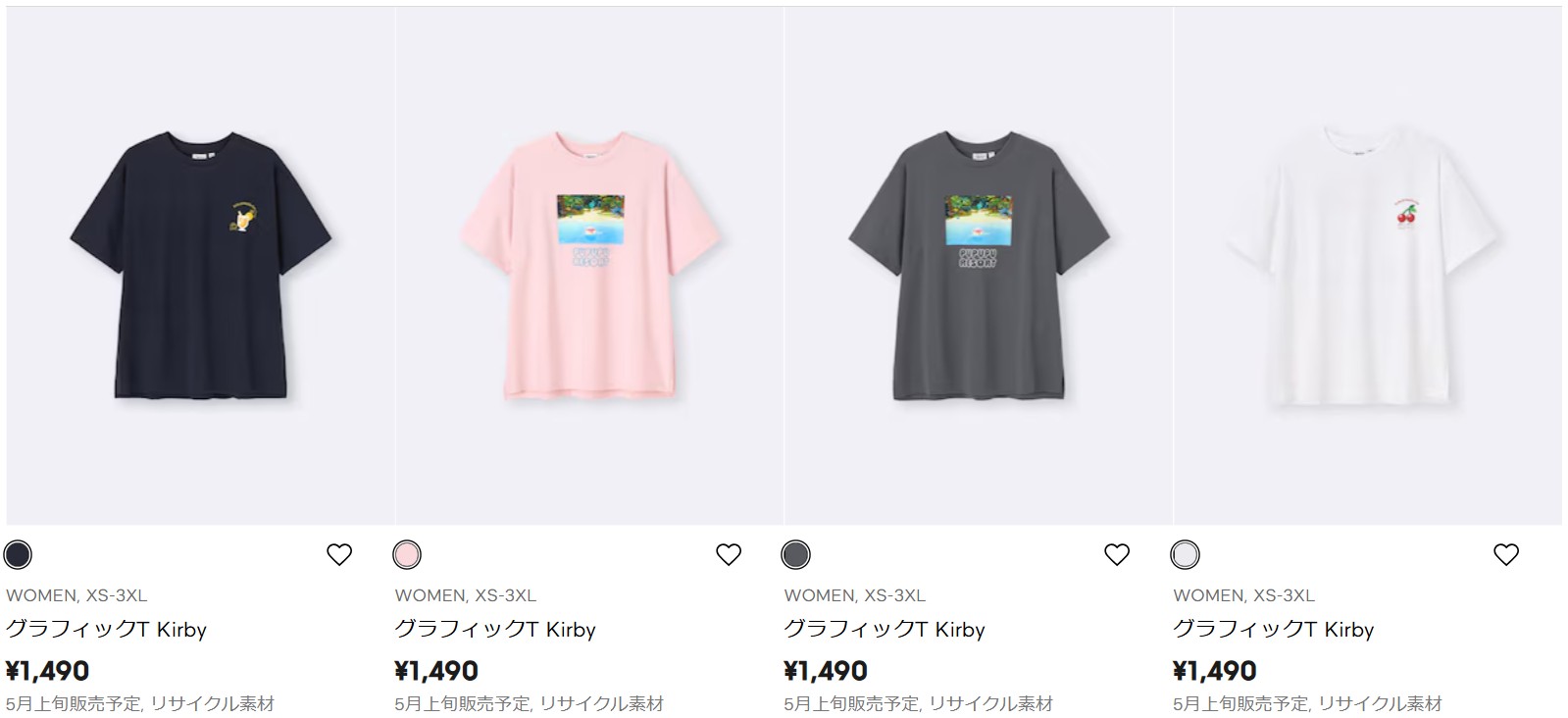The image size is (1568, 718).
Task: Select the navy color swatch
Action: tap(19, 555)
